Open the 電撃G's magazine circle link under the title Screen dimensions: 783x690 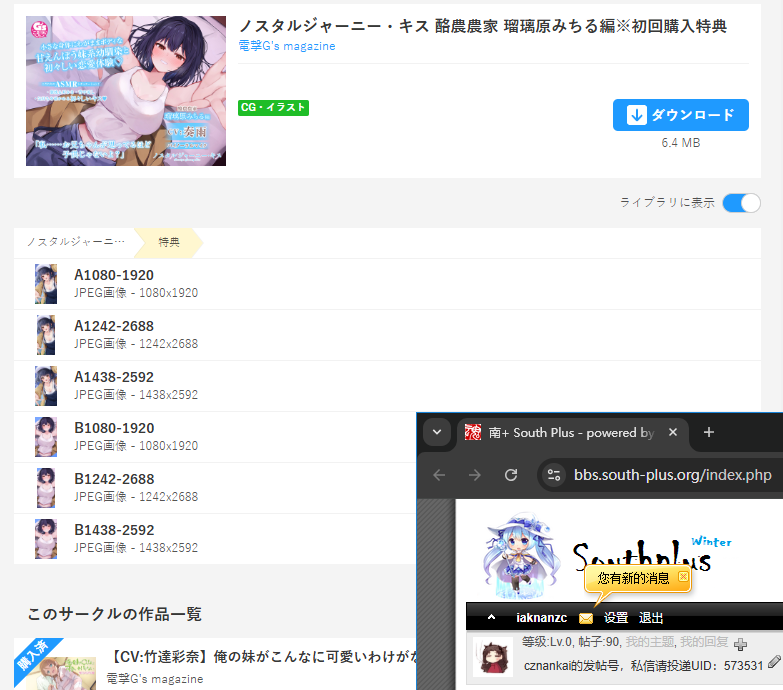click(x=287, y=46)
